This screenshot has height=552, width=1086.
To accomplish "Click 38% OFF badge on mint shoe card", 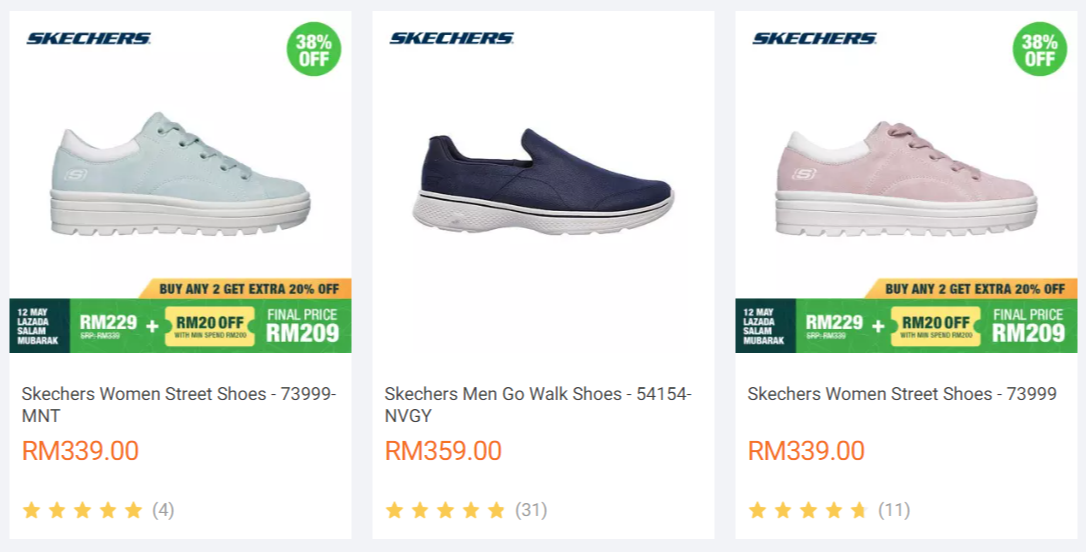I will (x=314, y=49).
